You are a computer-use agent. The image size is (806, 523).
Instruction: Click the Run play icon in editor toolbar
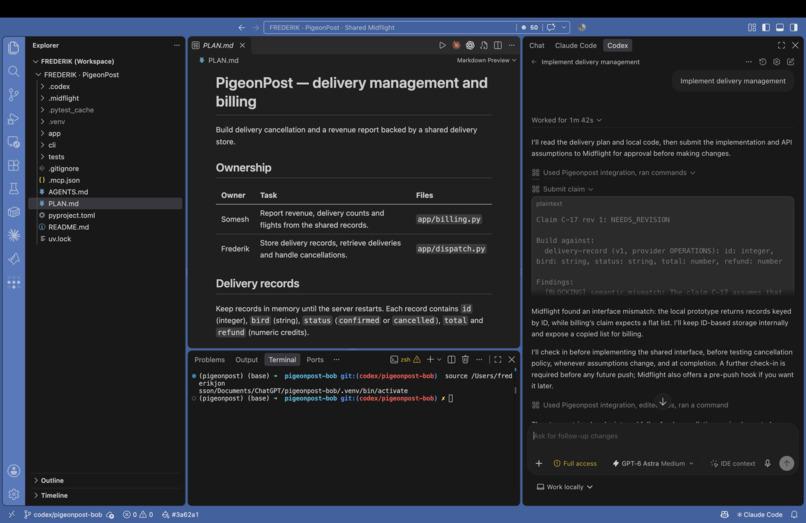point(442,45)
